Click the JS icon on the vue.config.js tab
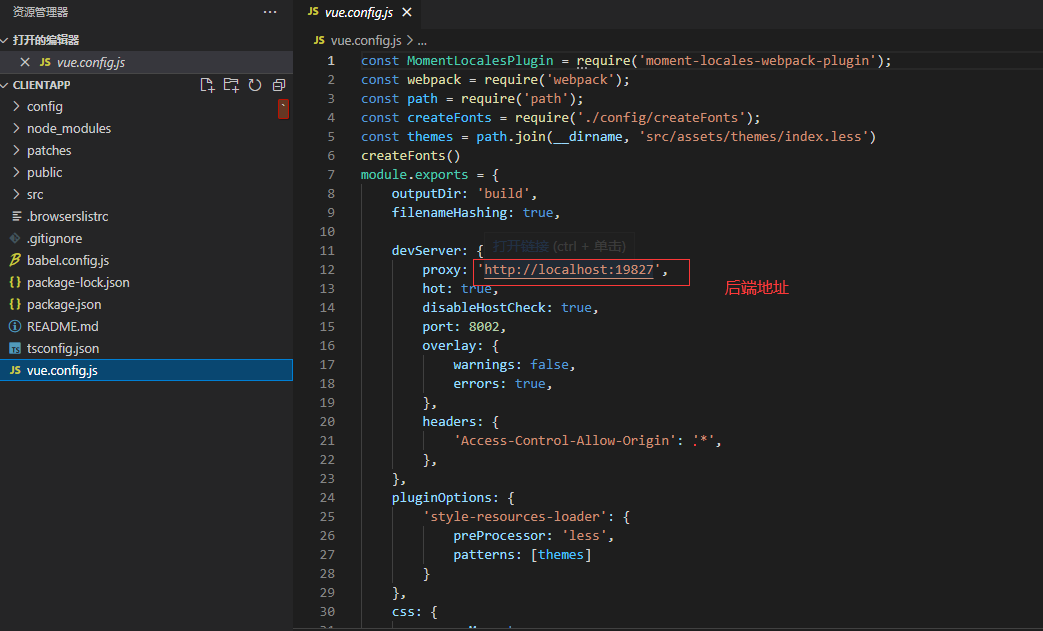 [315, 13]
